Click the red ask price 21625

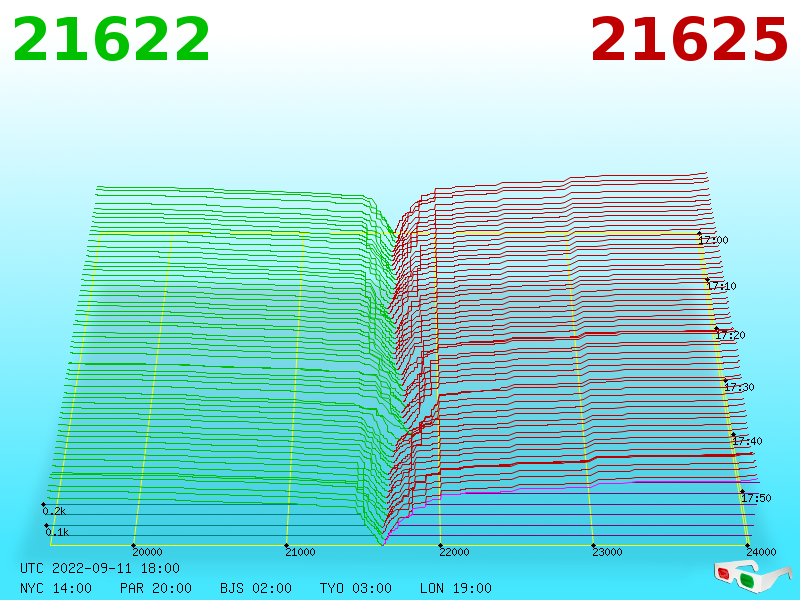[x=689, y=39]
